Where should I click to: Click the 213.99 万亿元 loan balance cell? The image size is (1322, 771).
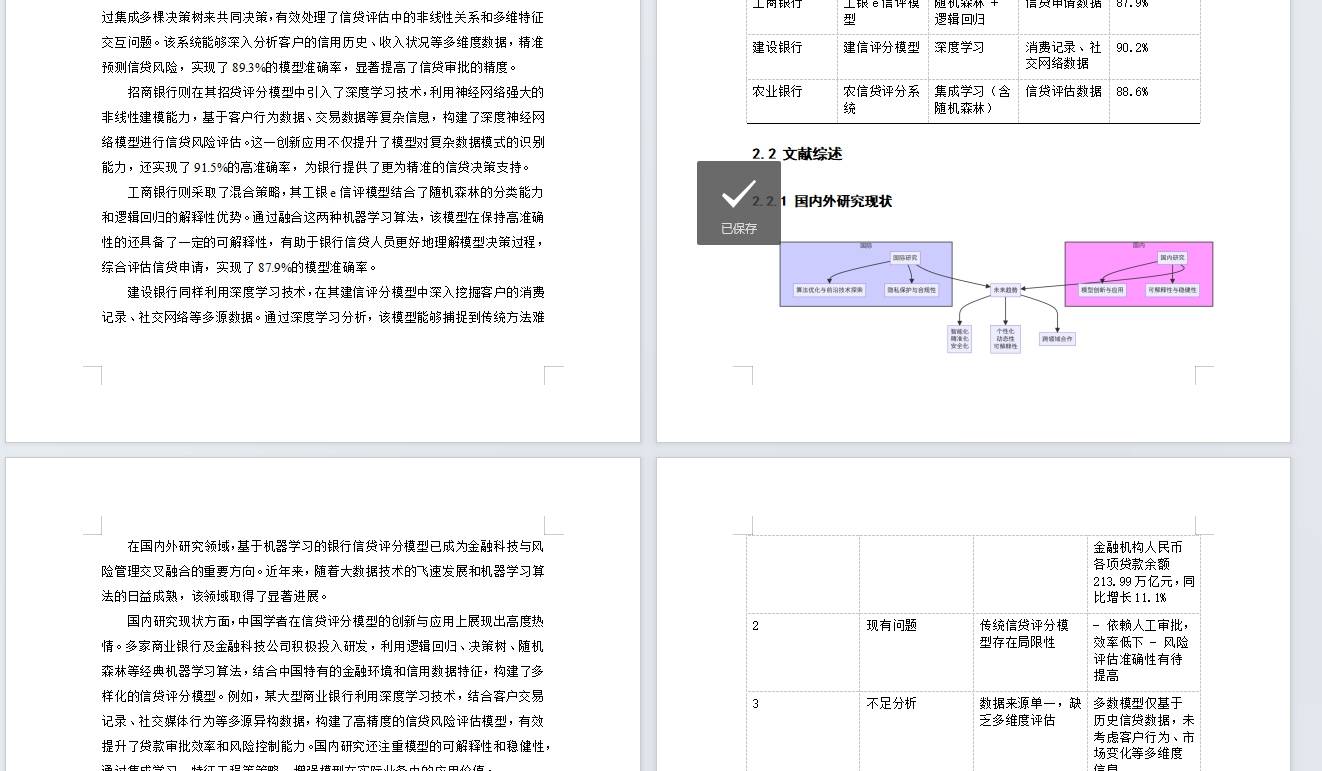1144,573
